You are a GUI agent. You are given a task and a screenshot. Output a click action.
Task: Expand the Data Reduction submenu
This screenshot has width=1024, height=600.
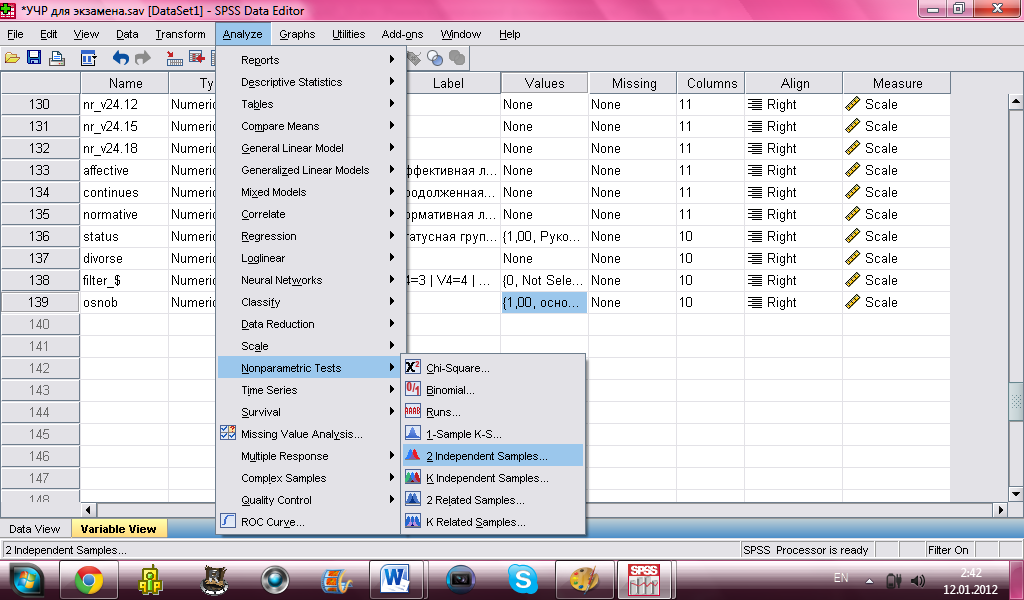pyautogui.click(x=310, y=324)
